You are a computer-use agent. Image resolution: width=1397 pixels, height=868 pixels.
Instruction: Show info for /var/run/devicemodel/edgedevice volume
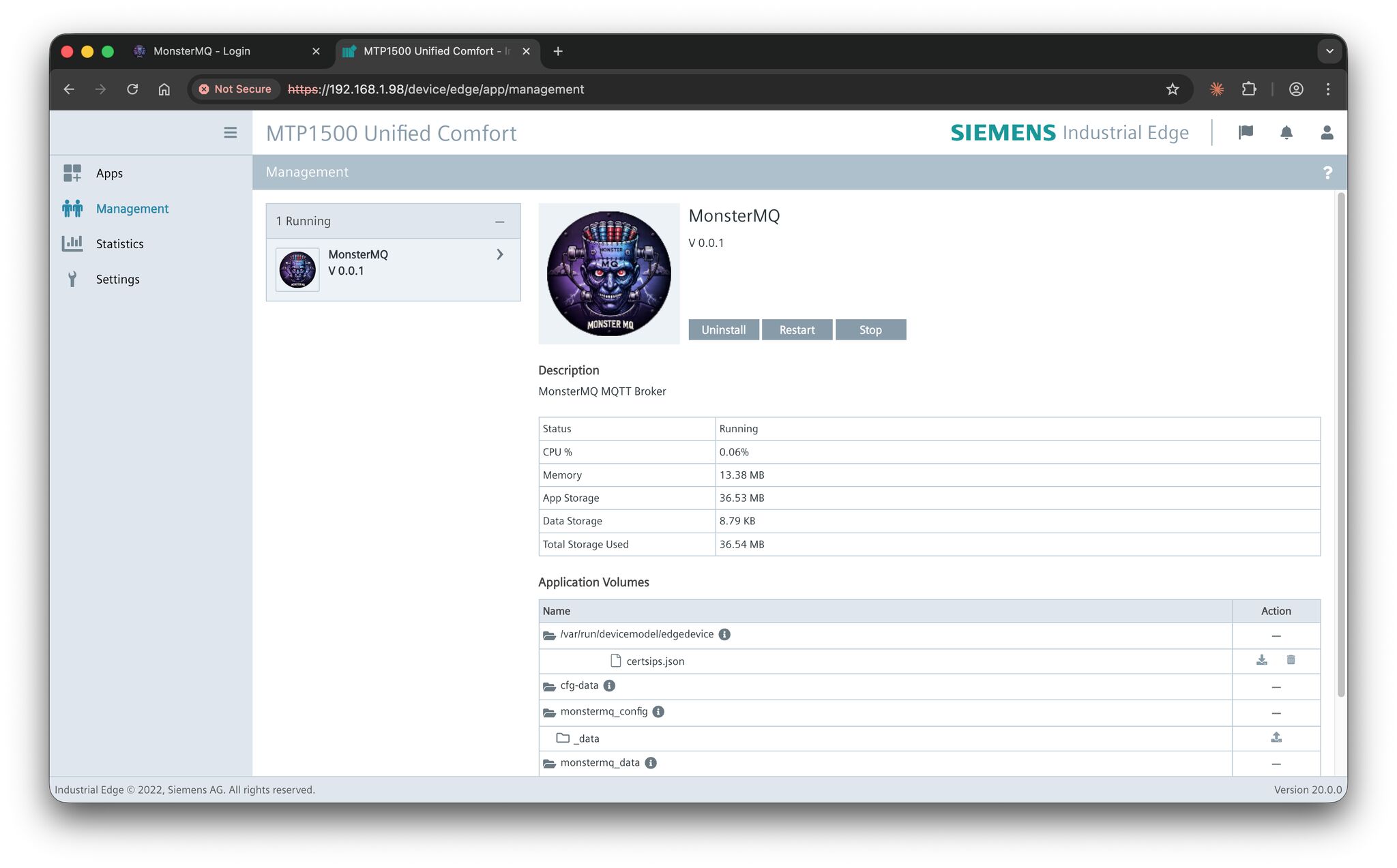tap(724, 634)
